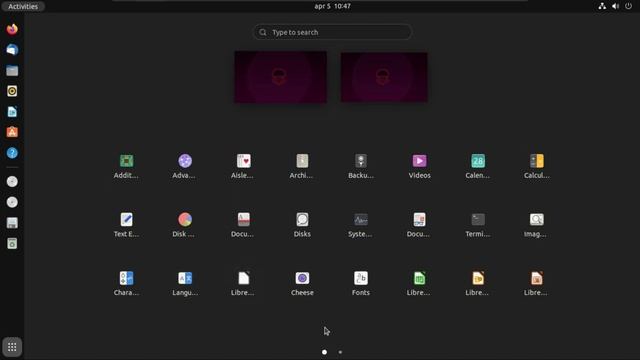Click the Activities button

pos(23,6)
